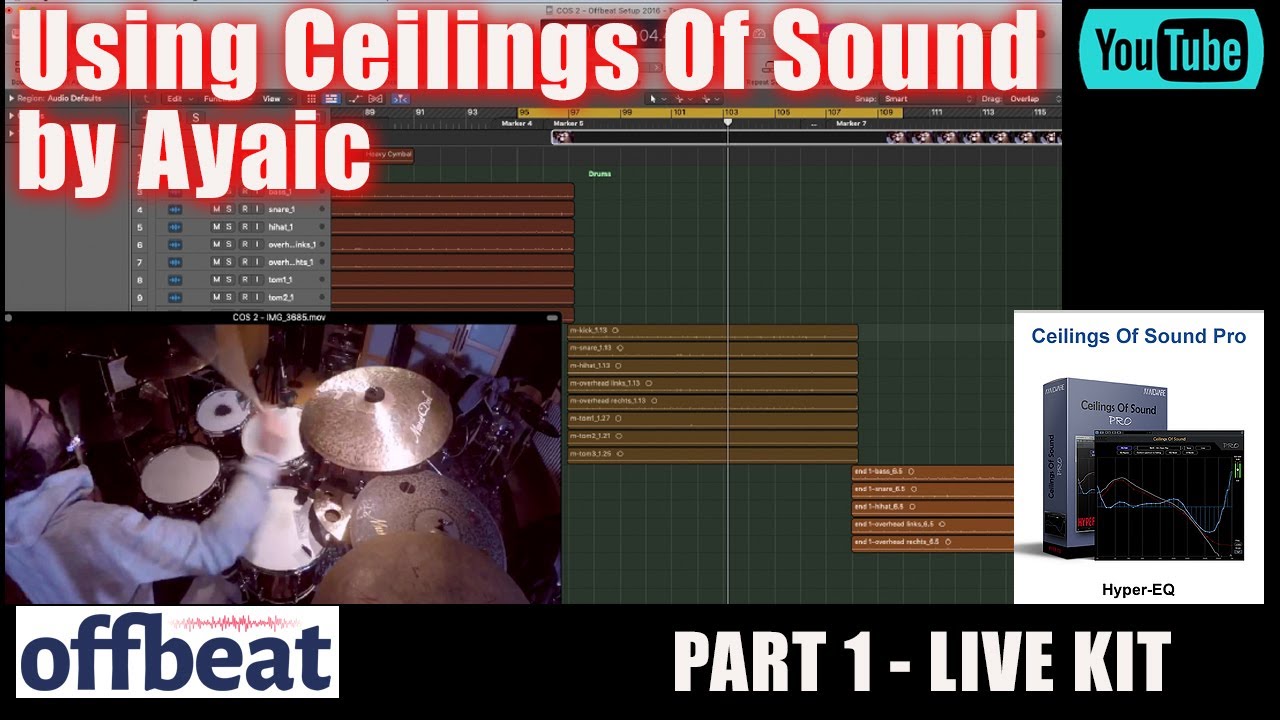Mute the snare_1 track

coord(216,210)
